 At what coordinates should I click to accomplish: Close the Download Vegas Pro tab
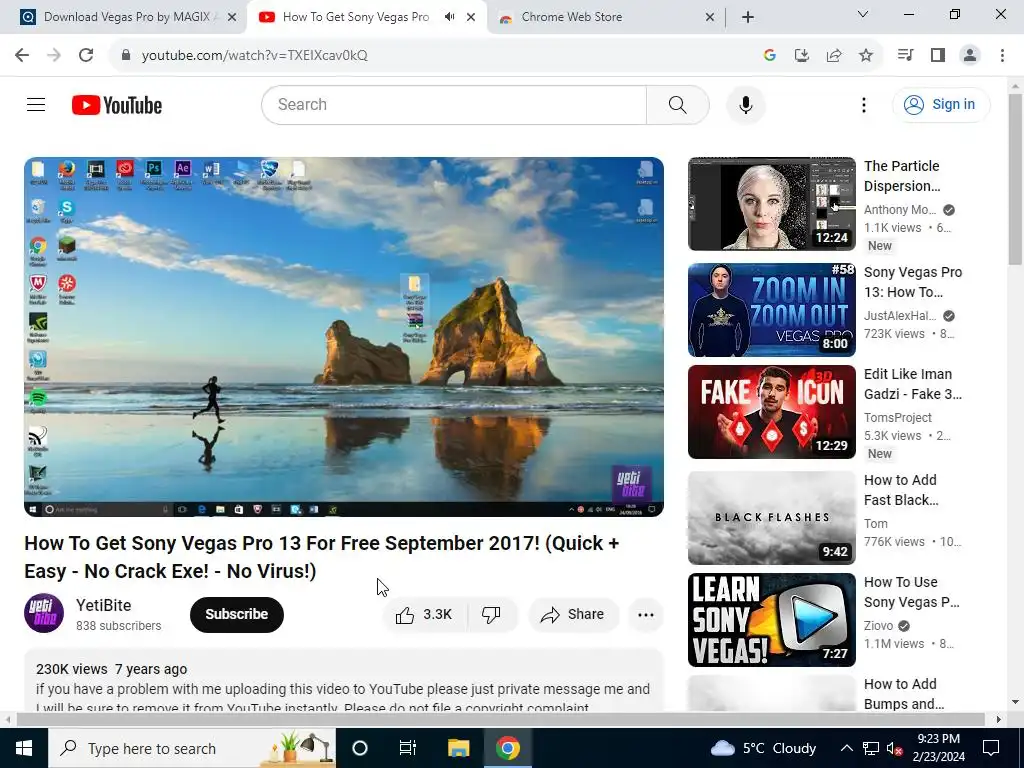[232, 18]
